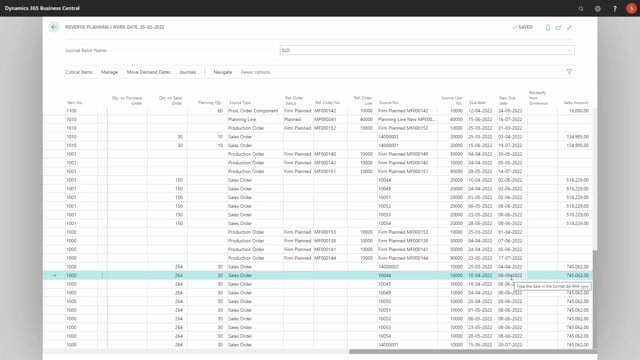Click the Reclassify from Dimension column header

coord(538,98)
